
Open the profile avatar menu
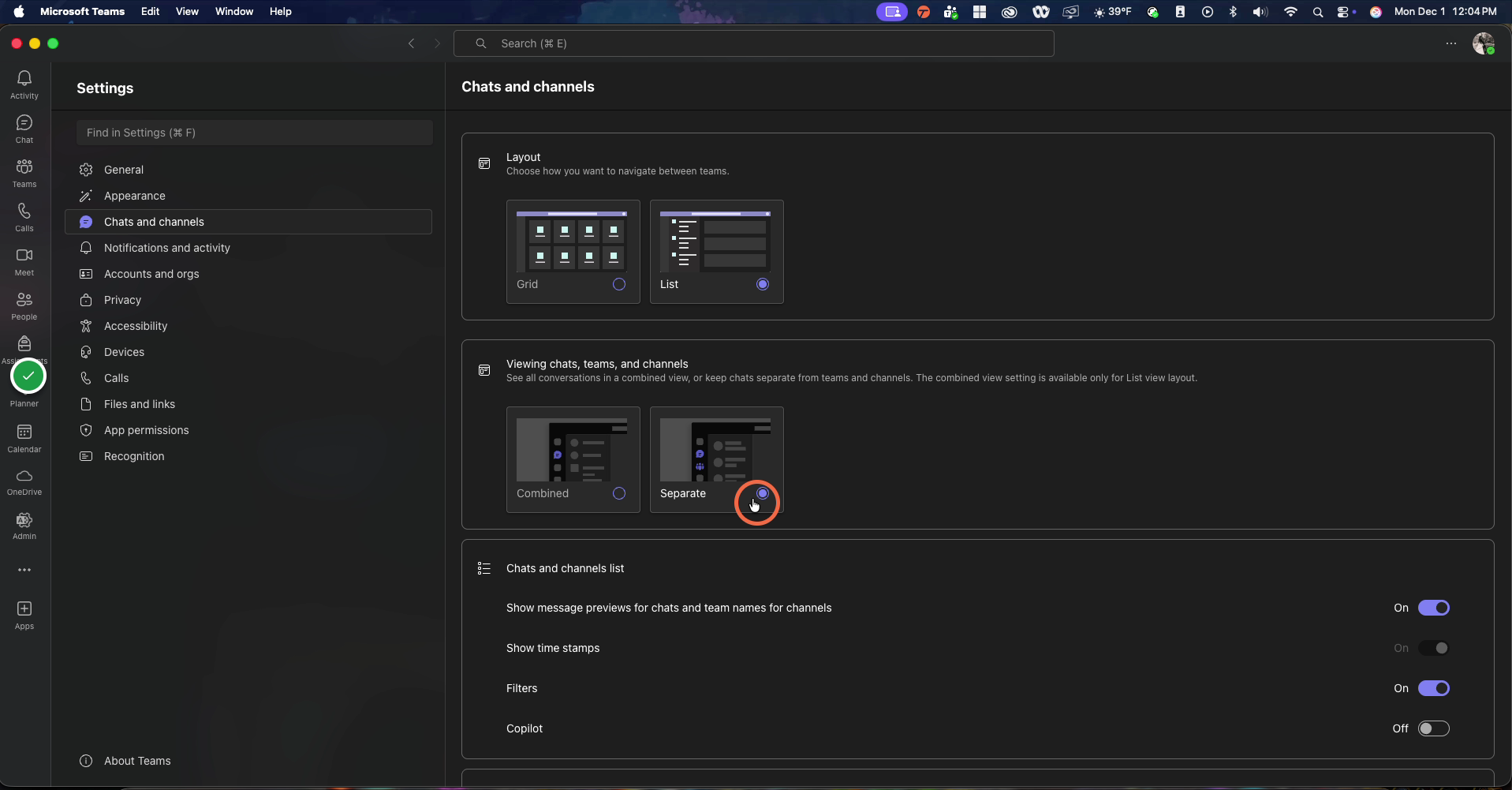pos(1484,43)
